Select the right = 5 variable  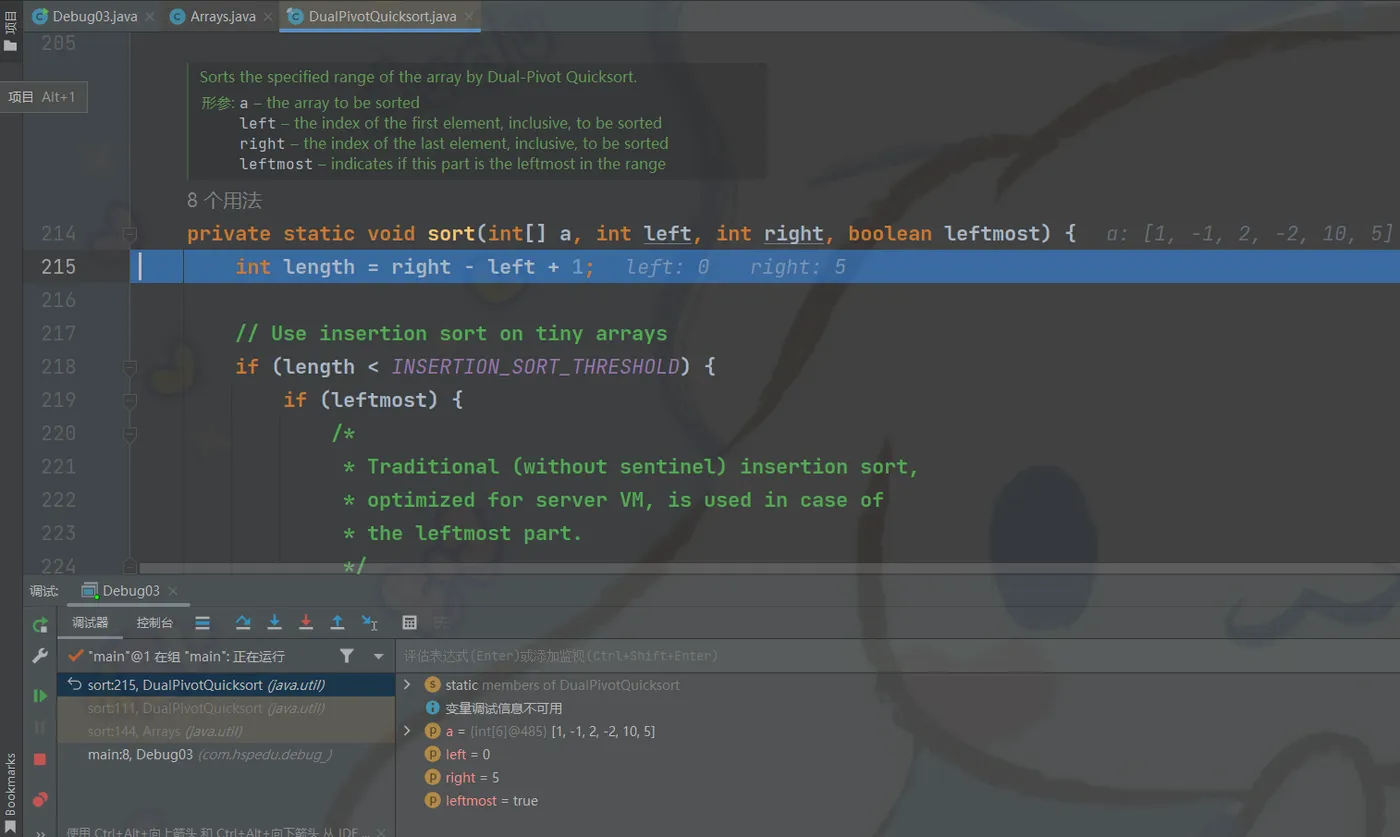(x=472, y=777)
